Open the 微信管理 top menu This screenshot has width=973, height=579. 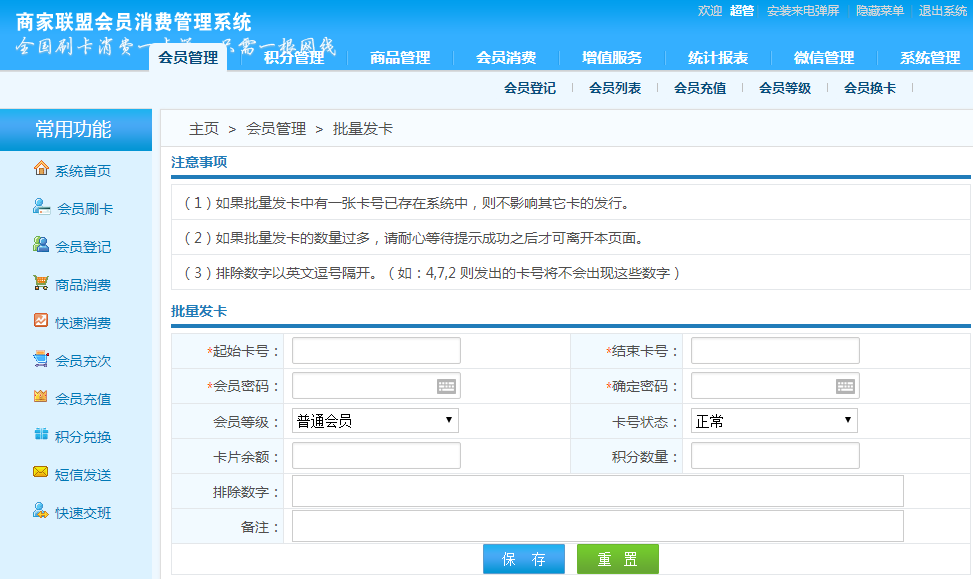coord(822,57)
